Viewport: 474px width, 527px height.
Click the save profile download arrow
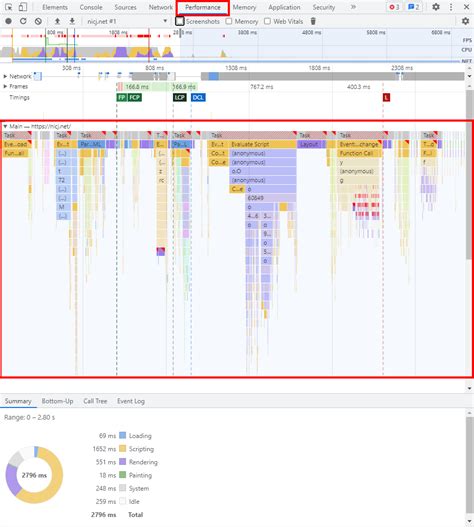pyautogui.click(x=72, y=21)
